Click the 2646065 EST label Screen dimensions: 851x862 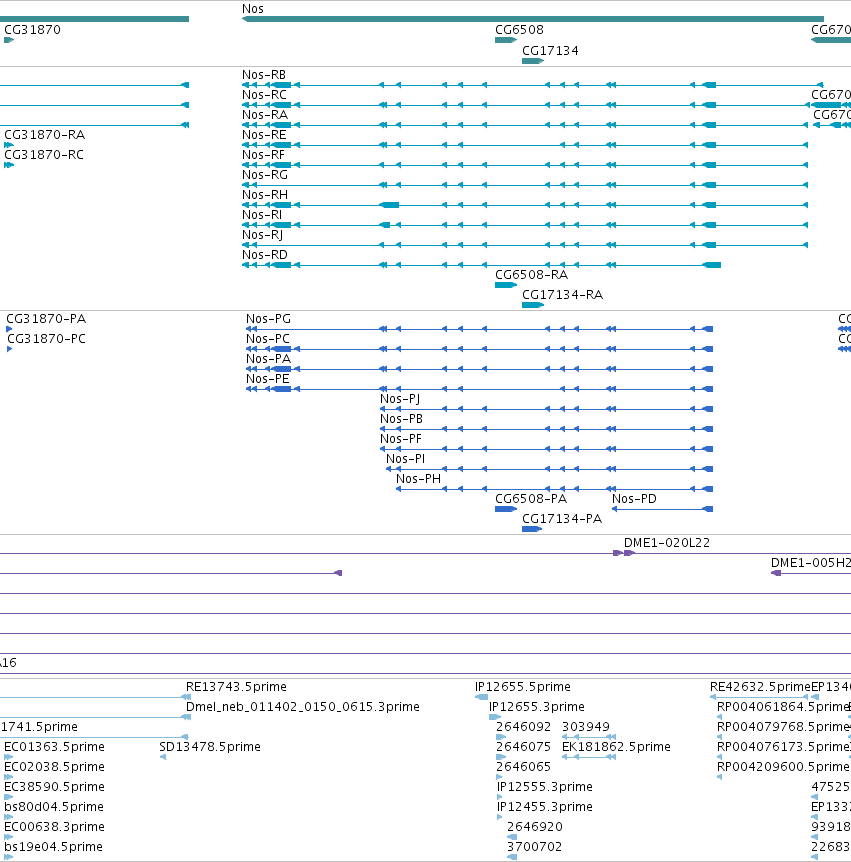[x=523, y=766]
